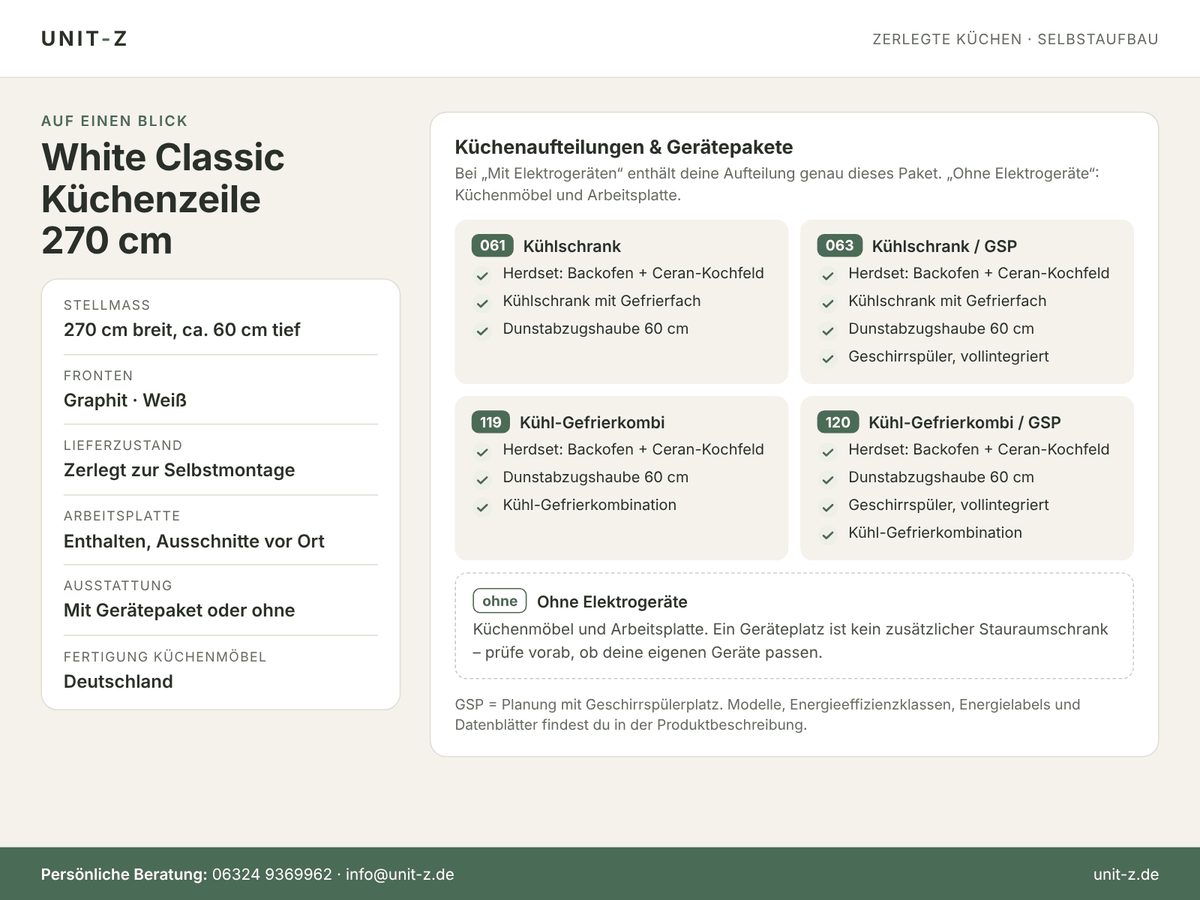Click the 'Deutschland' manufacturing value
Viewport: 1200px width, 900px height.
[118, 682]
